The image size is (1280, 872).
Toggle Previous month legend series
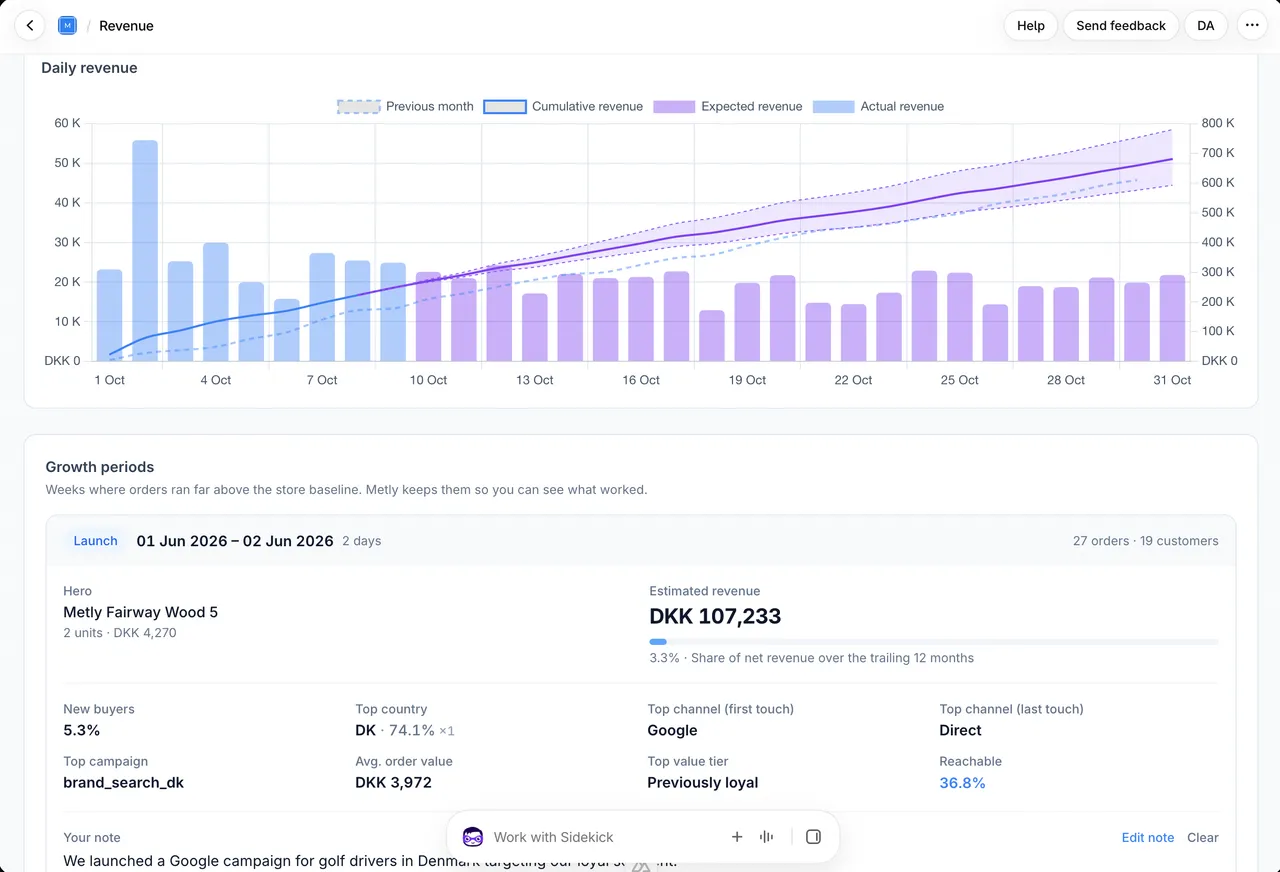405,106
